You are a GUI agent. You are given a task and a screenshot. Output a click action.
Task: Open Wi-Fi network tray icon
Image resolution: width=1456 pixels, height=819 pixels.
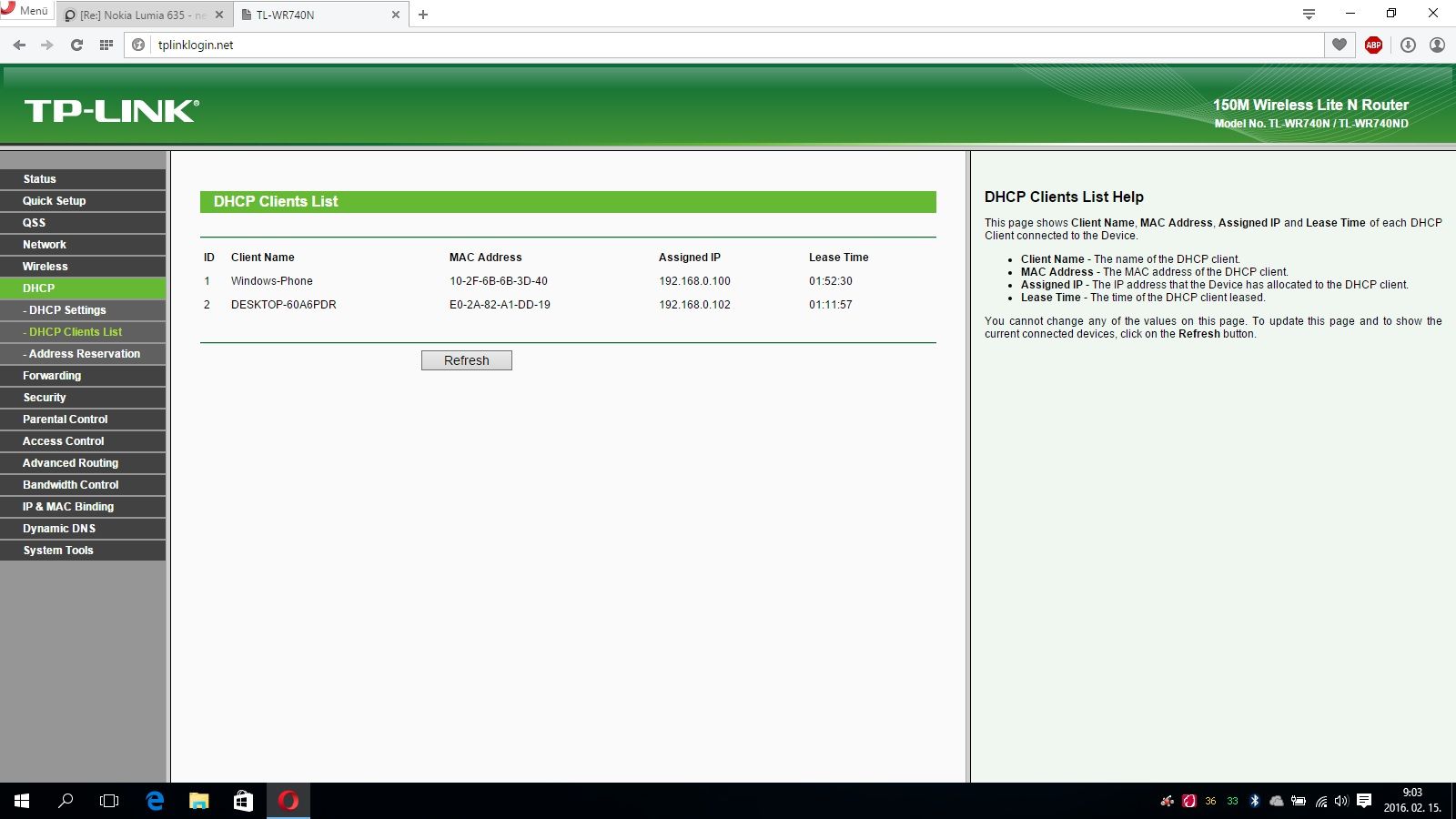point(1321,801)
